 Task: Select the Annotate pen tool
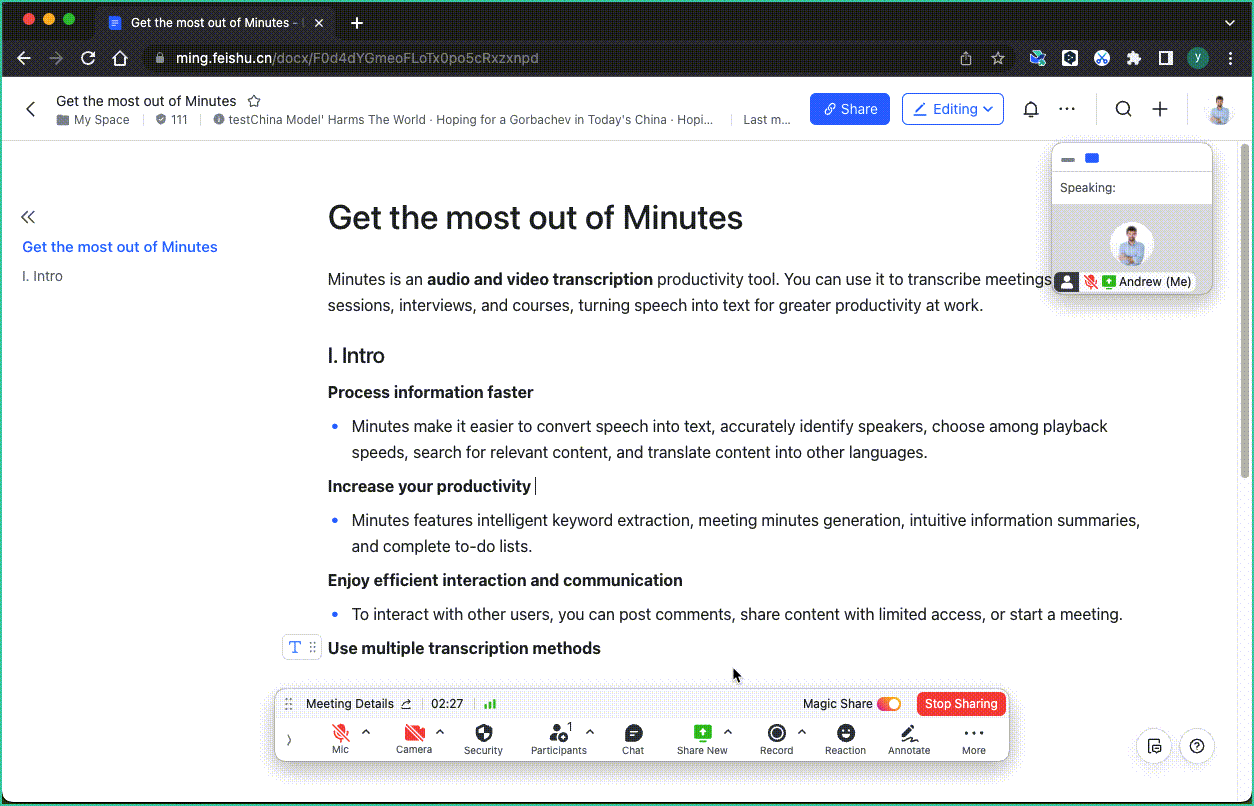[909, 734]
